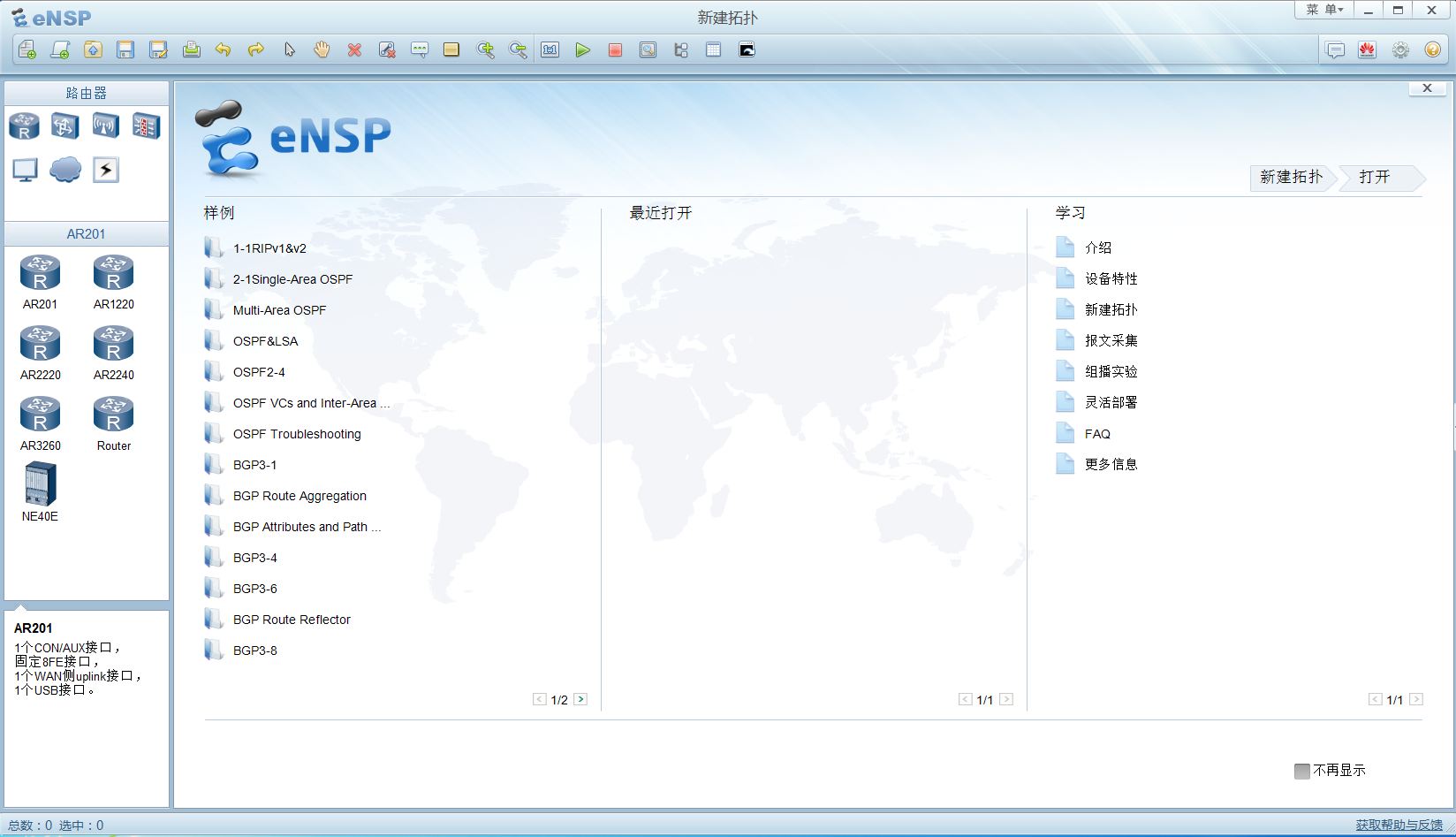Open help with the question mark icon

point(1433,50)
